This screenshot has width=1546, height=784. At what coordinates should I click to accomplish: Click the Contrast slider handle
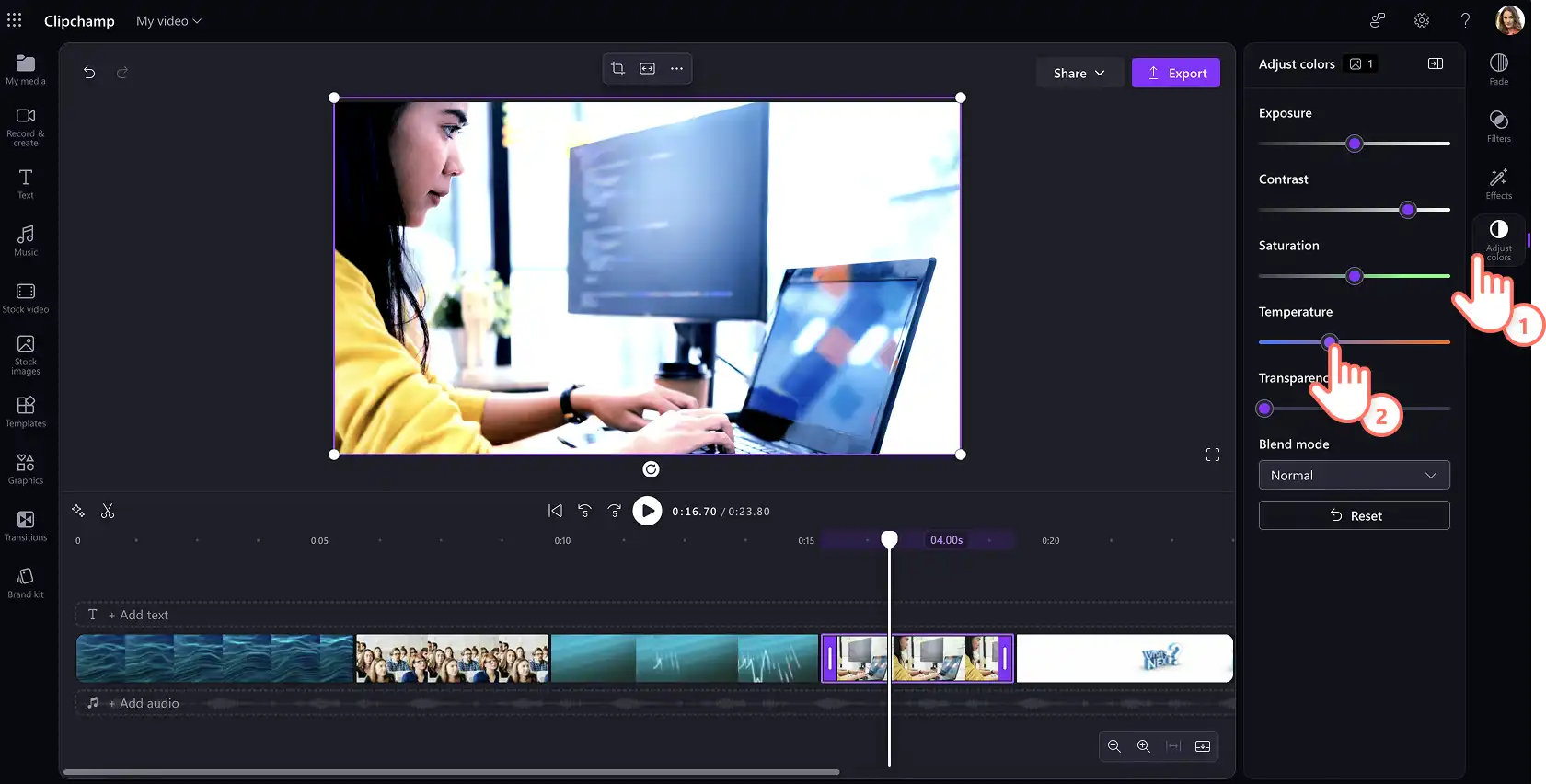1408,210
